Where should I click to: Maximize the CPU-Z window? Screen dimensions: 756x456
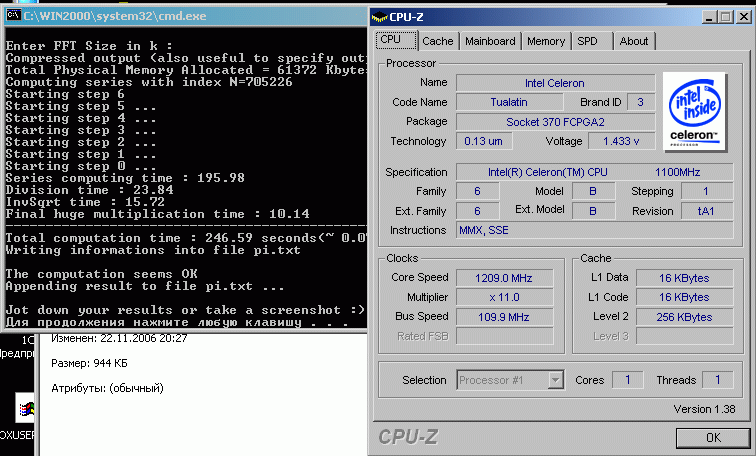coord(726,17)
